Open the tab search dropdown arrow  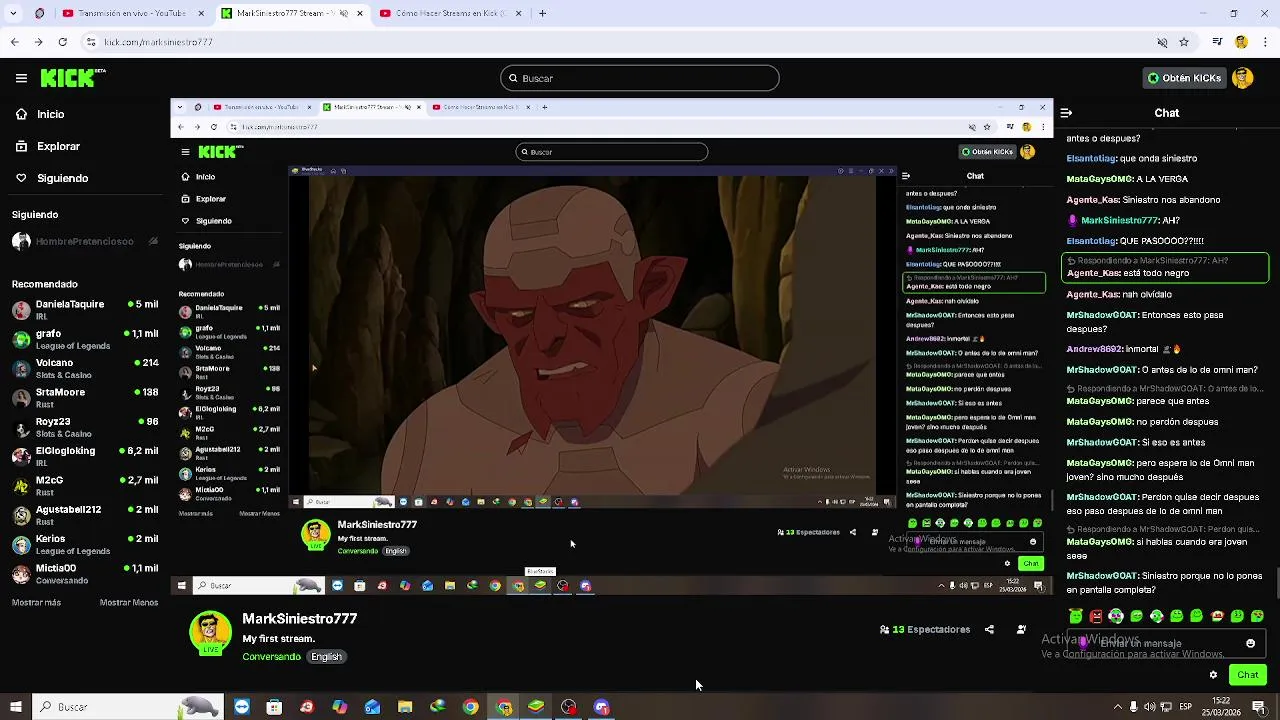pos(14,13)
